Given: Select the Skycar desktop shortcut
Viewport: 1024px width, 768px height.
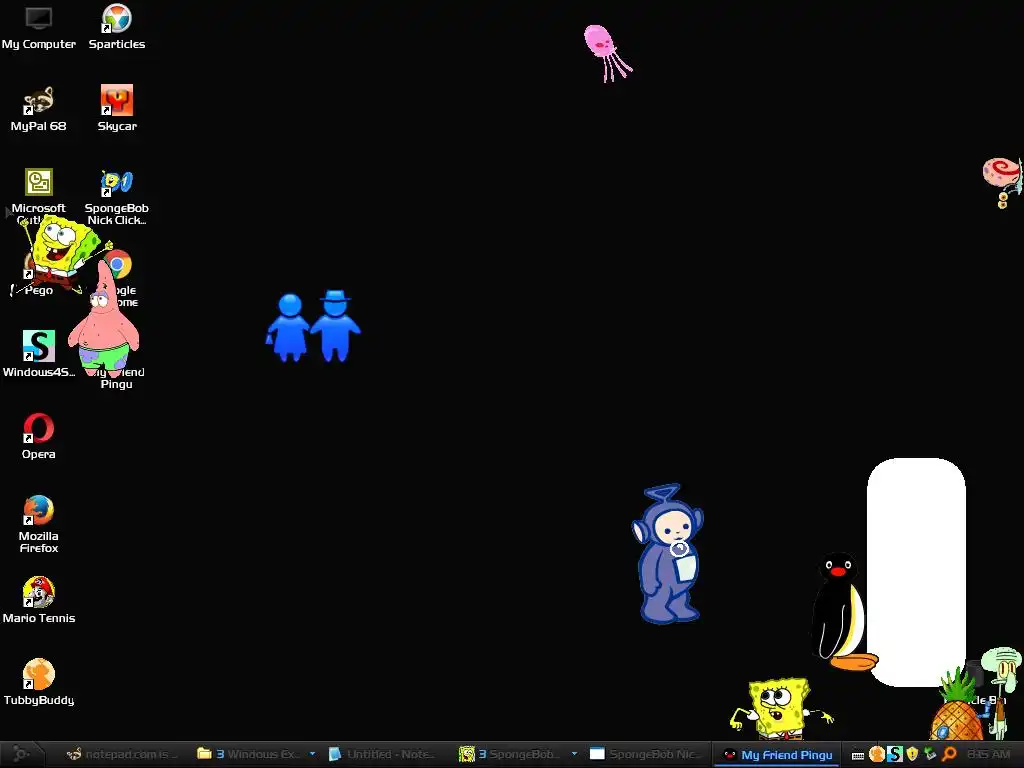Looking at the screenshot, I should point(117,109).
